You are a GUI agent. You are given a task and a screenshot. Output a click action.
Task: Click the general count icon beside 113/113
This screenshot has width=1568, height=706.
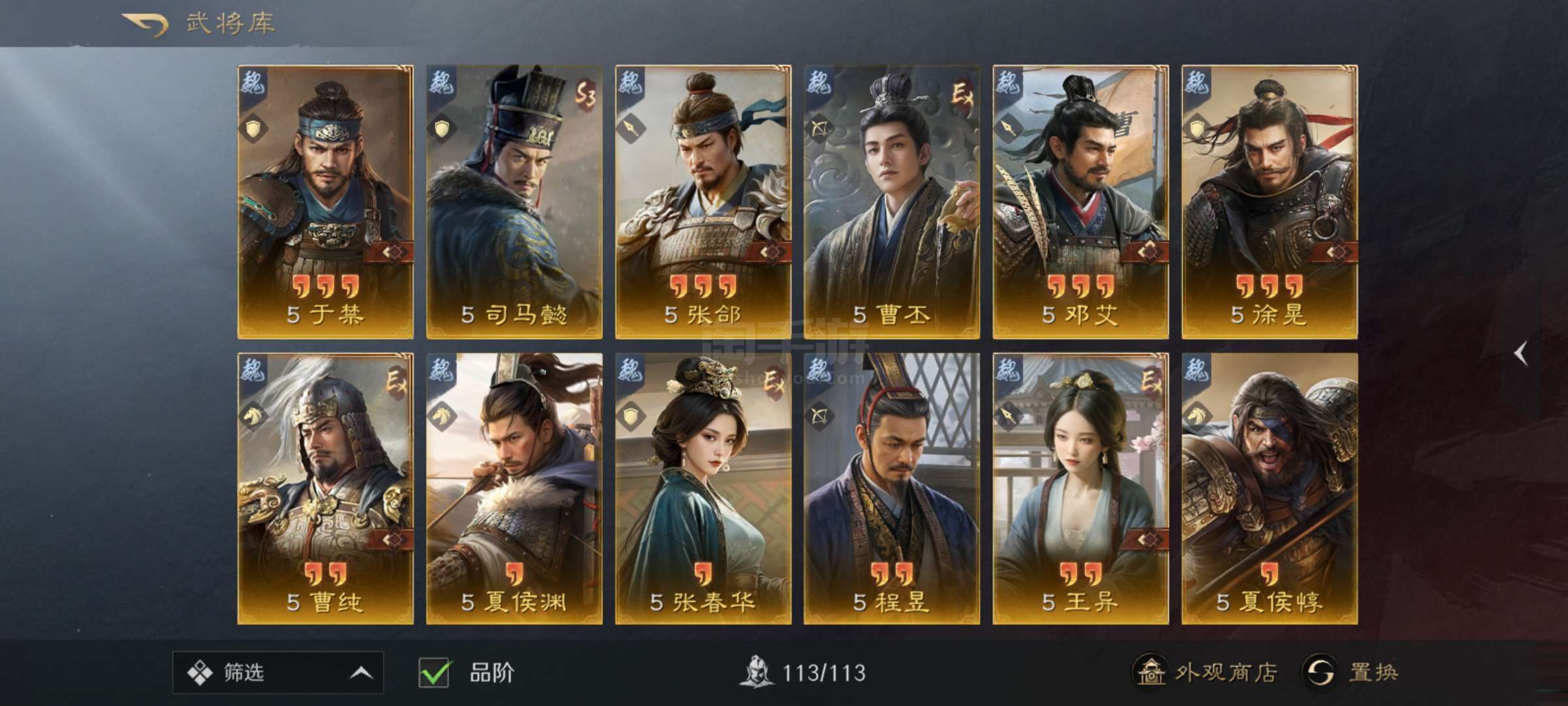[x=757, y=672]
